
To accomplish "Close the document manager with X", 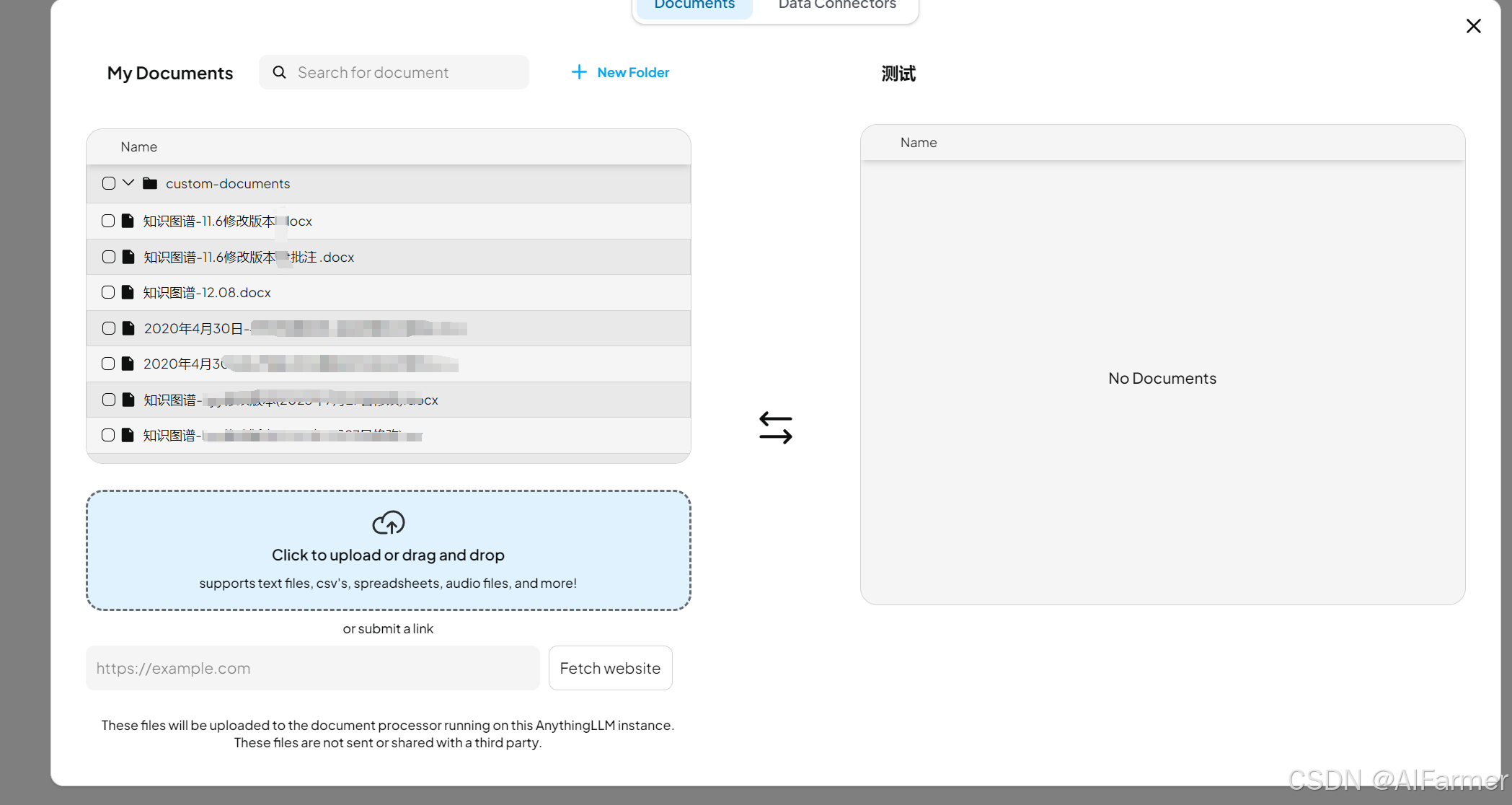I will pyautogui.click(x=1473, y=26).
